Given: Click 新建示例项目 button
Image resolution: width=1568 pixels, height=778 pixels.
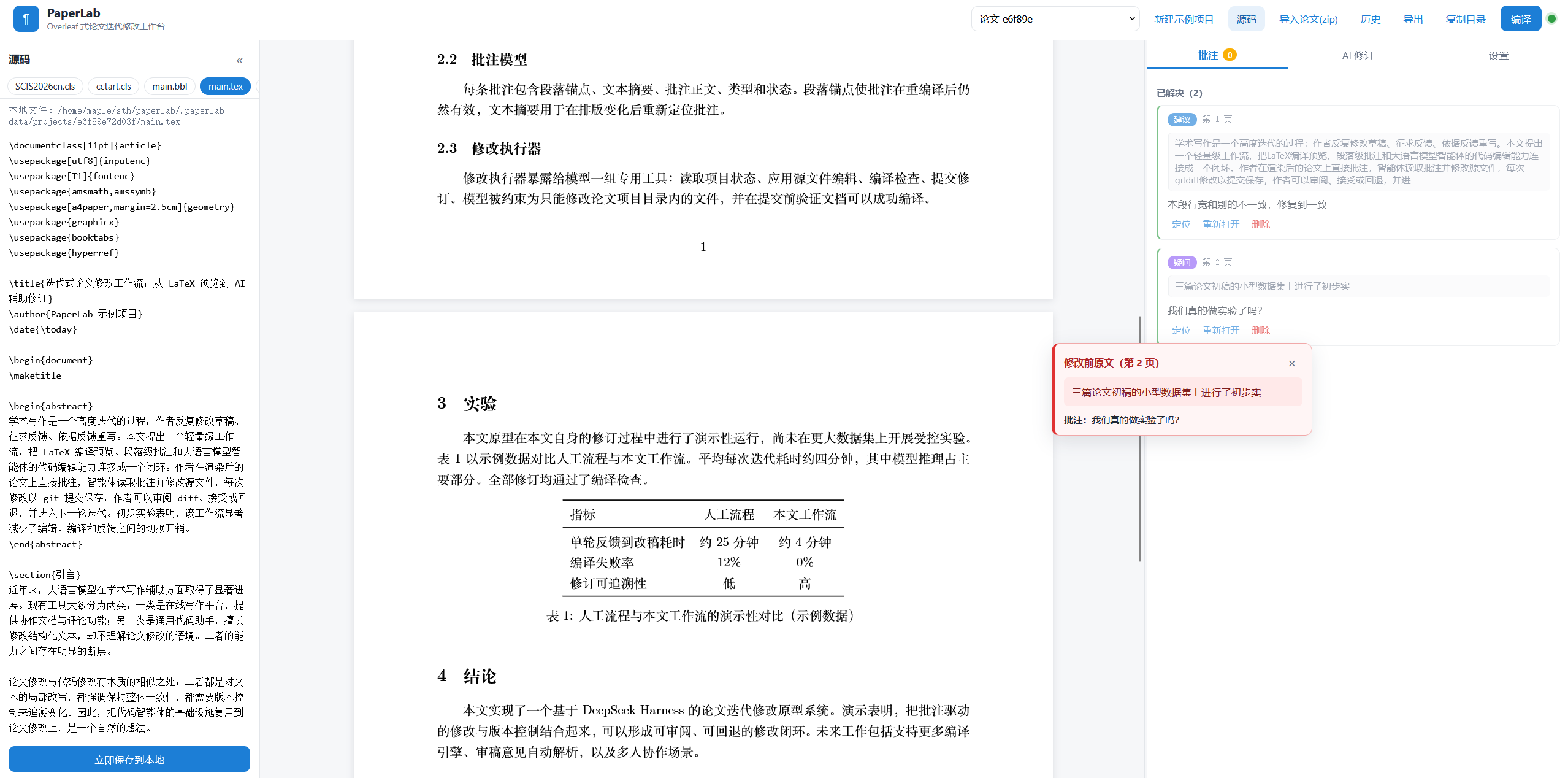Looking at the screenshot, I should coord(1184,19).
